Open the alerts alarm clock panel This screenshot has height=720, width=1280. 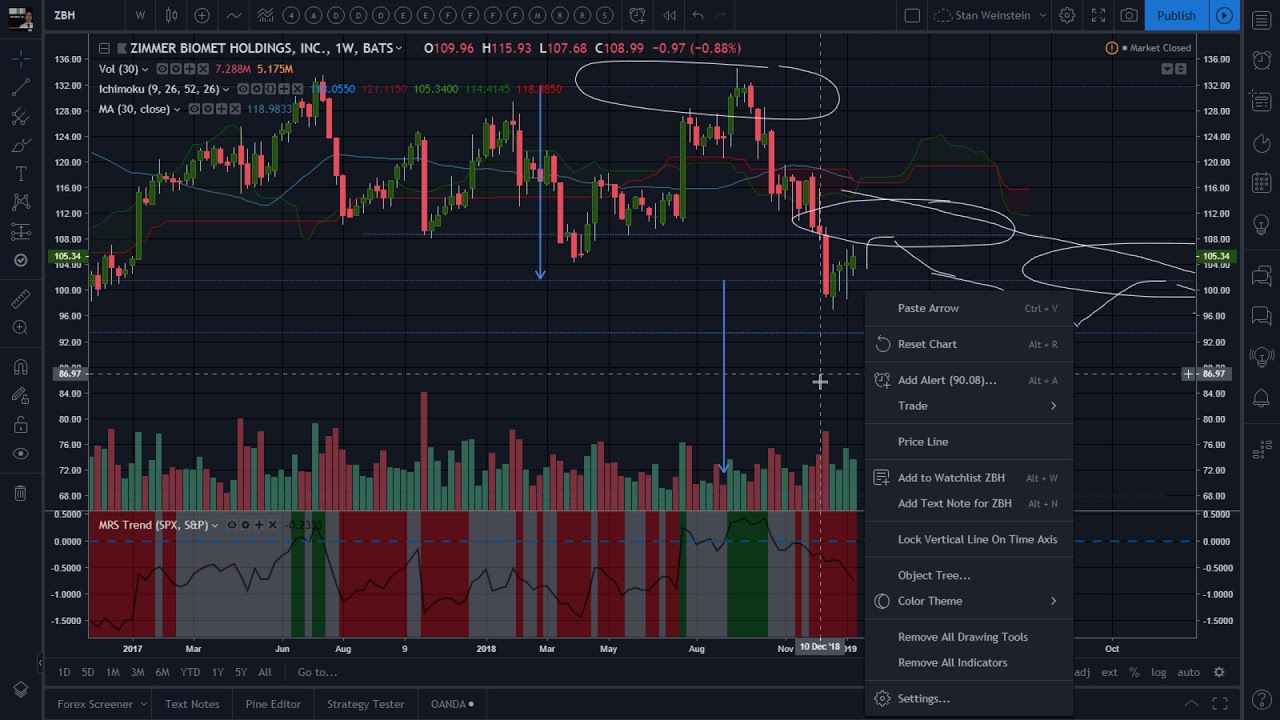(x=1261, y=60)
